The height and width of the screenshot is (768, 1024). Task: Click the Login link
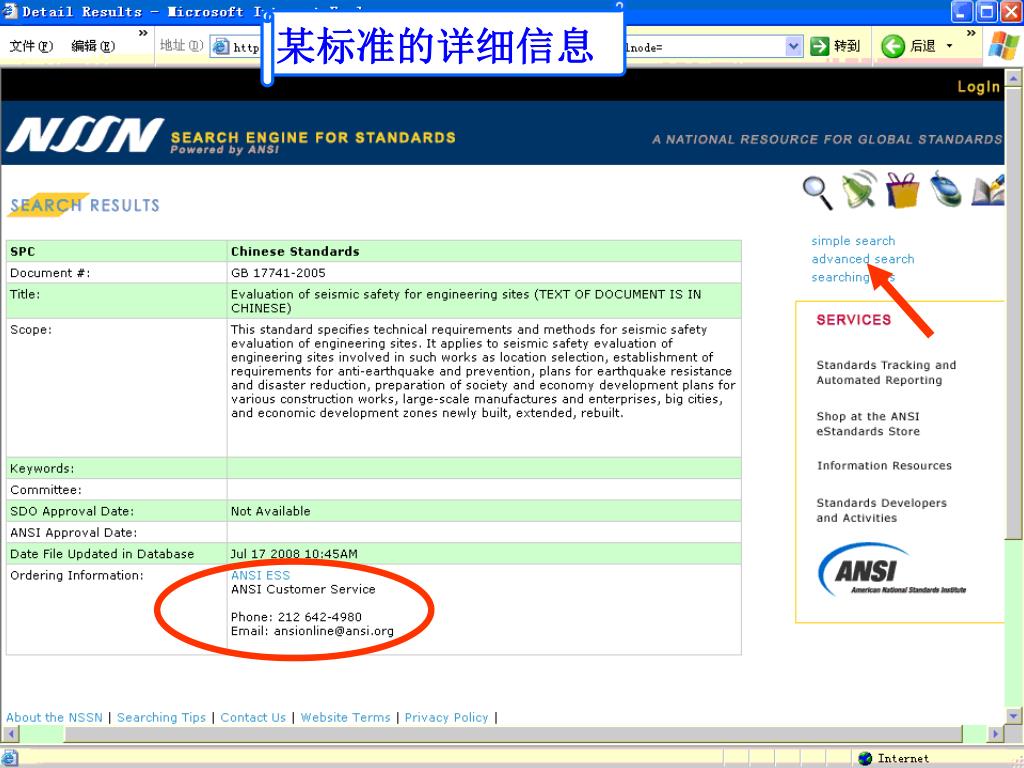[x=978, y=87]
